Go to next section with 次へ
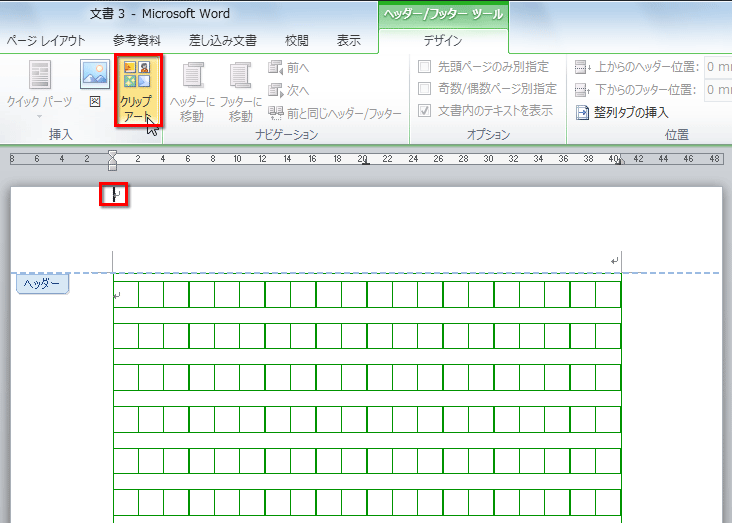 click(x=289, y=90)
